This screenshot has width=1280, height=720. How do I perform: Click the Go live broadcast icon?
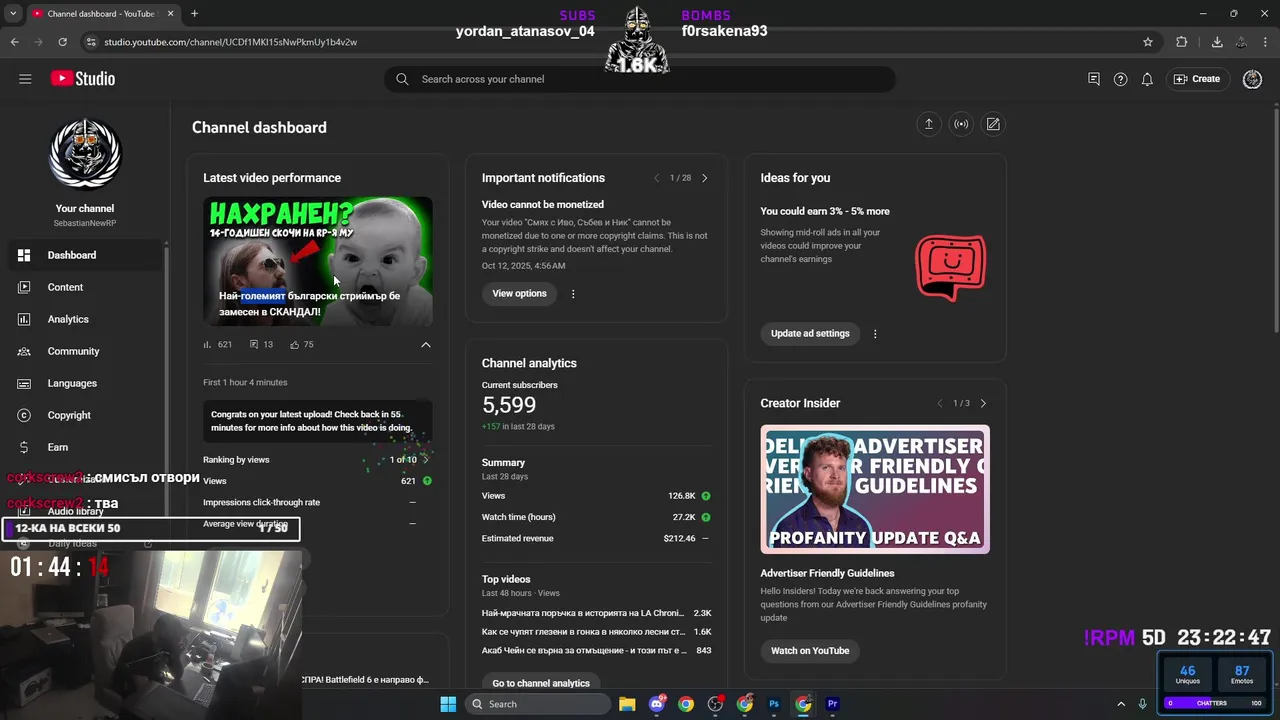(961, 124)
